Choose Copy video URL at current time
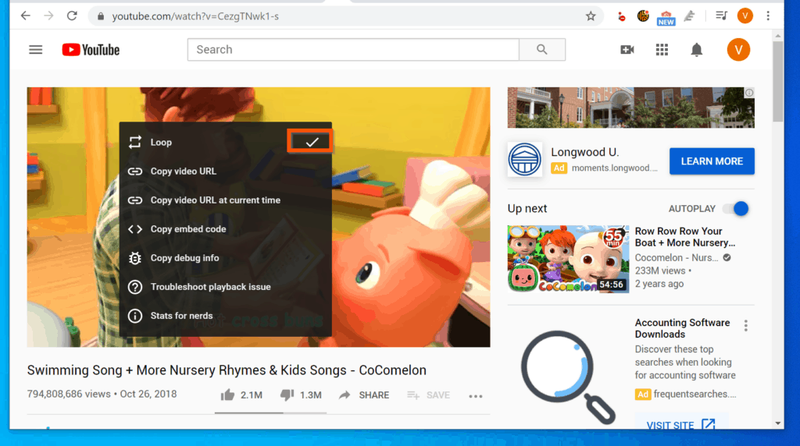800x446 pixels. coord(226,200)
